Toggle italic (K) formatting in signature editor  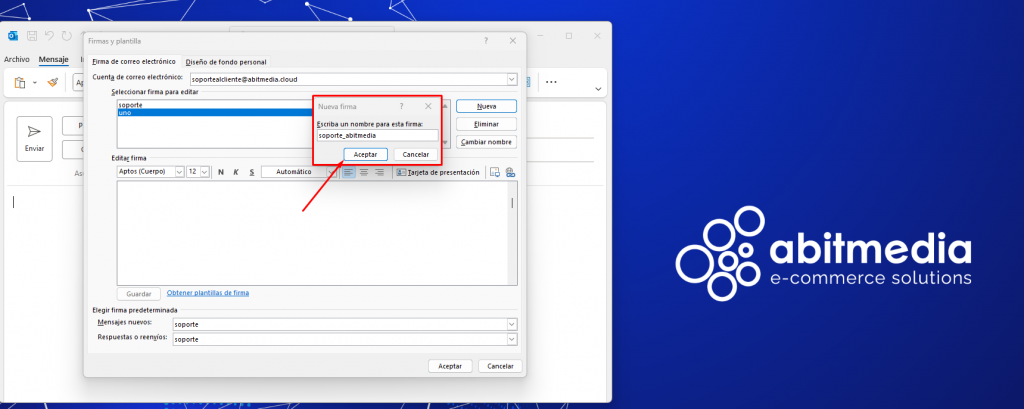click(x=237, y=172)
